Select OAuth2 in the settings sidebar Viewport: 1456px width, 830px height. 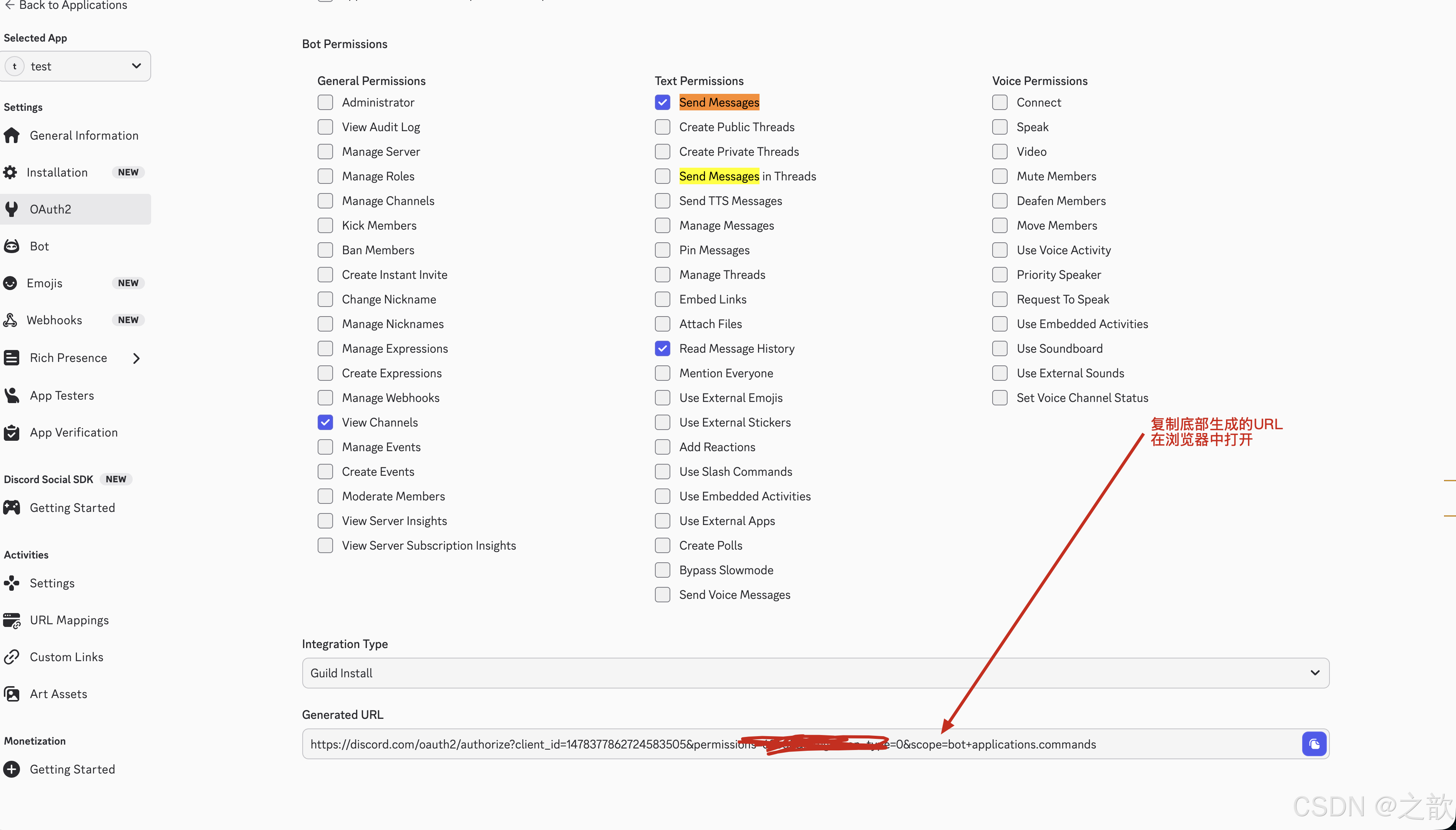[51, 209]
